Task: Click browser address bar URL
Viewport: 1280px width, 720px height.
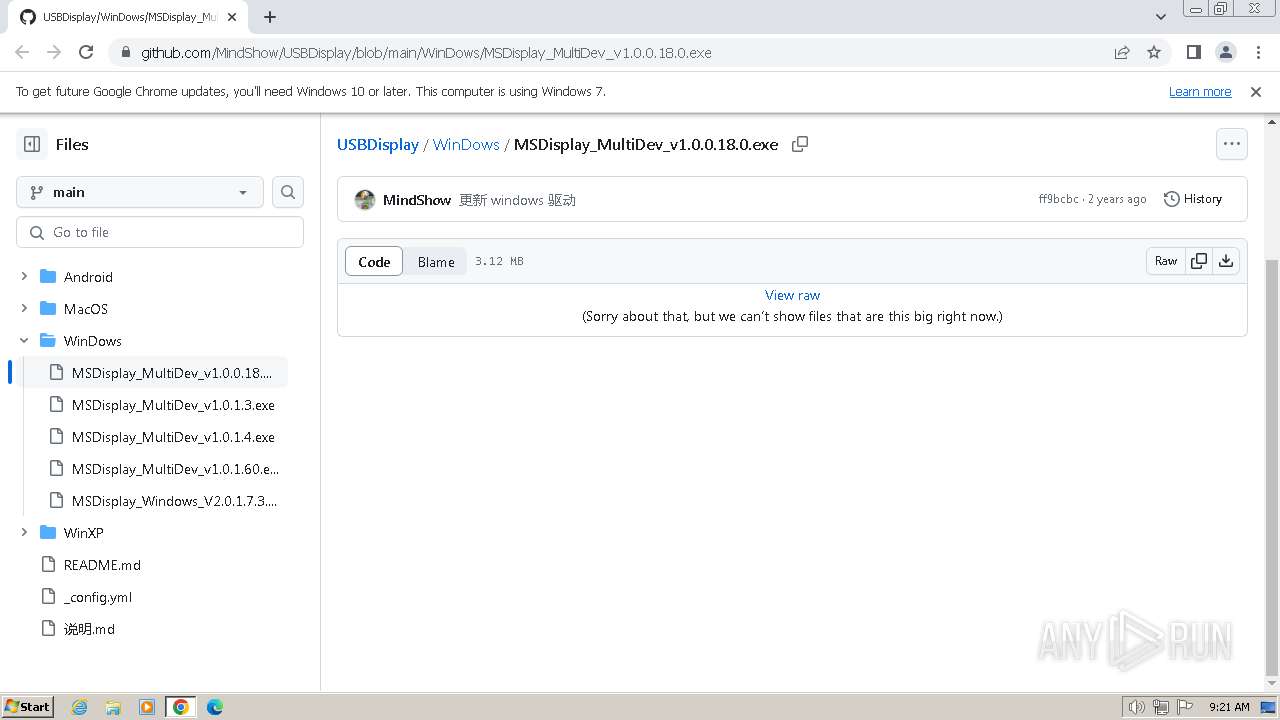Action: (x=426, y=52)
